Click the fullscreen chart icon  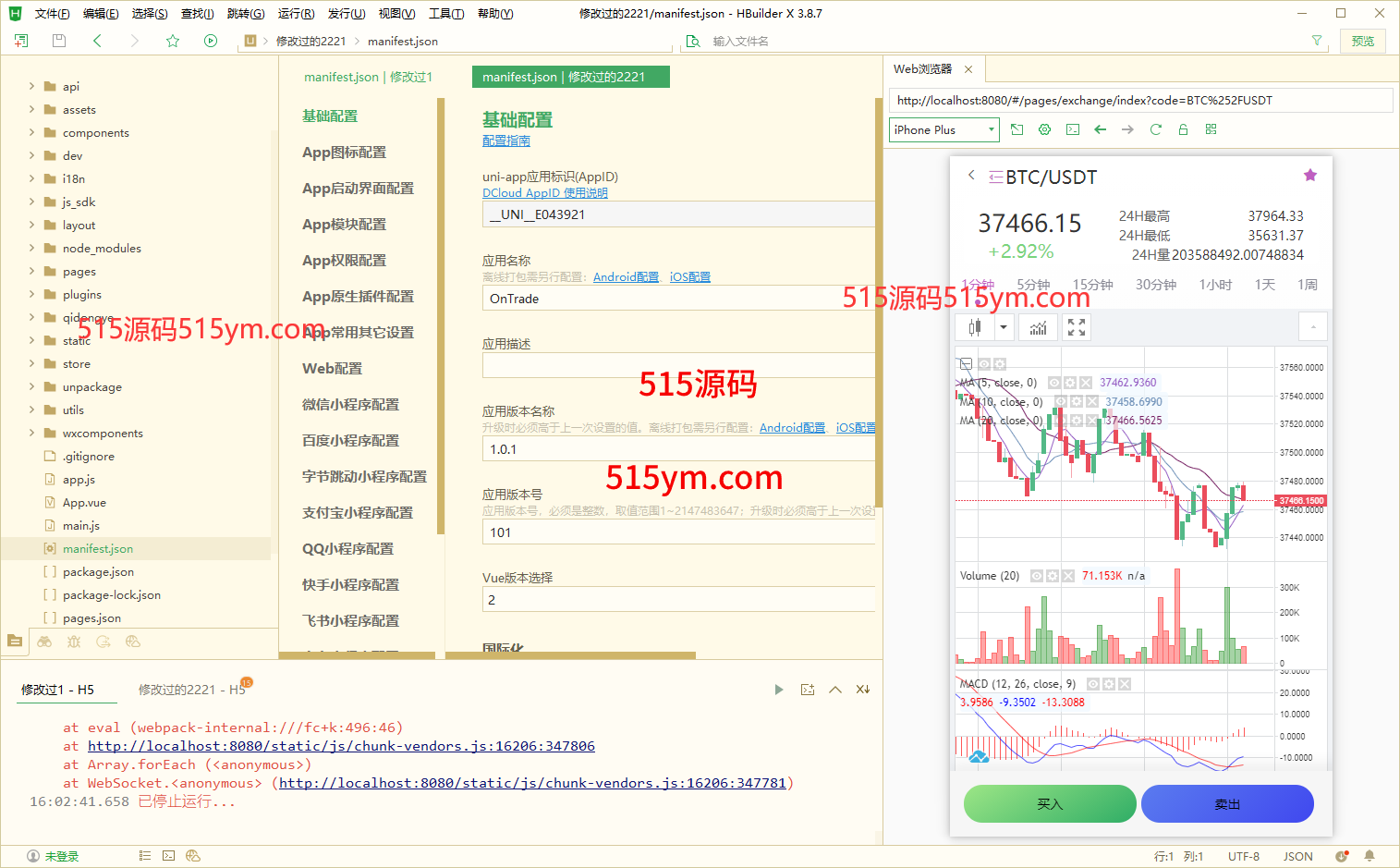(x=1077, y=327)
